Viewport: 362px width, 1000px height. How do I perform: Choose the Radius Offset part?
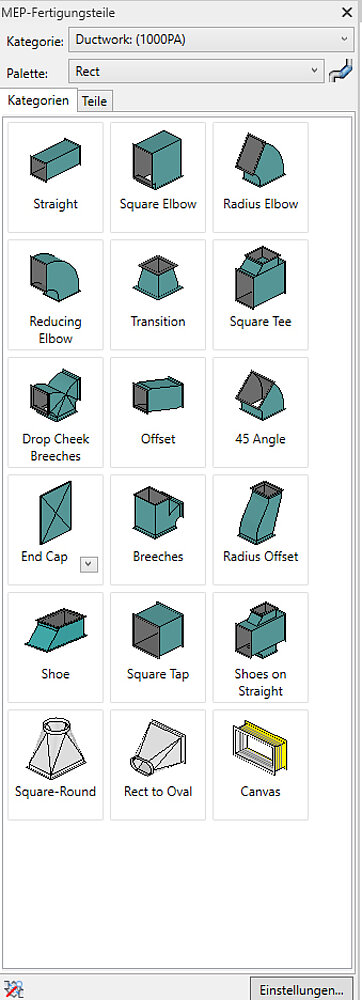261,529
